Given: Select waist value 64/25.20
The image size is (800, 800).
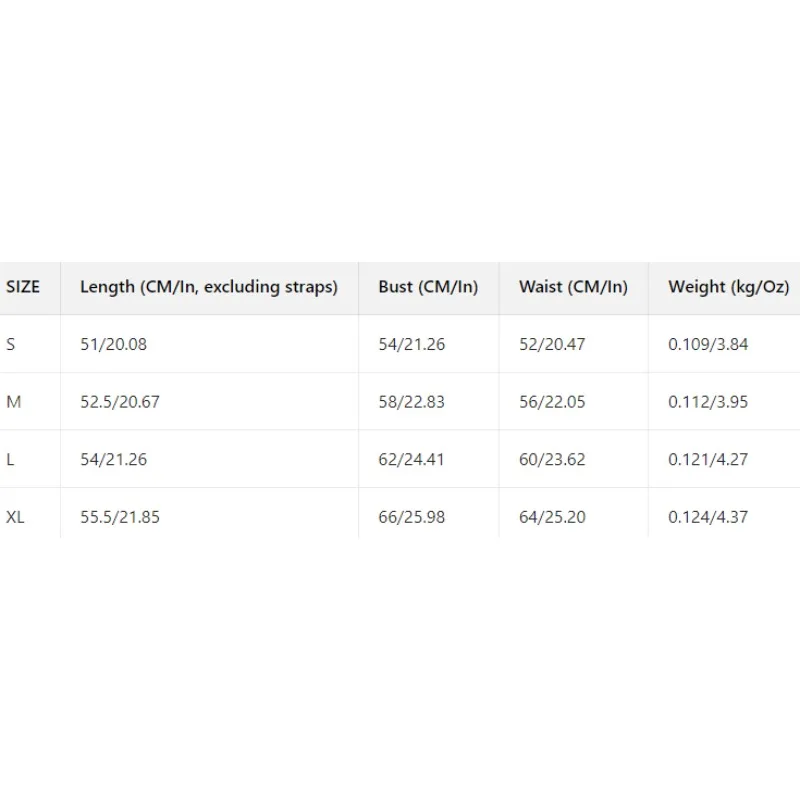Looking at the screenshot, I should (552, 517).
